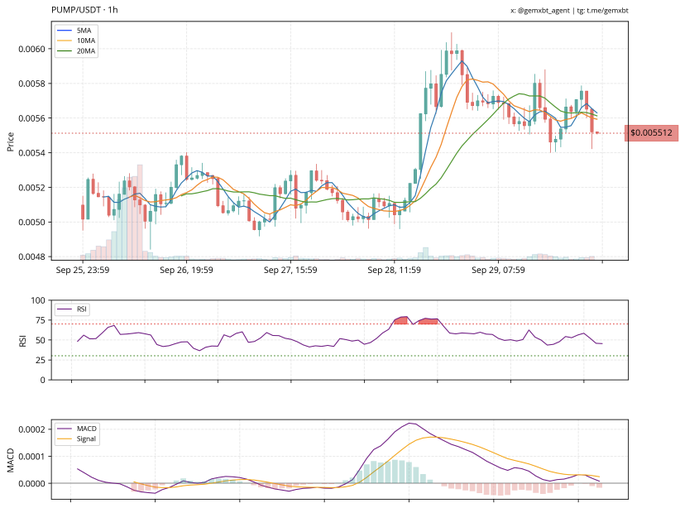Click the vertical Price axis title
680x508 pixels.
(x=9, y=141)
